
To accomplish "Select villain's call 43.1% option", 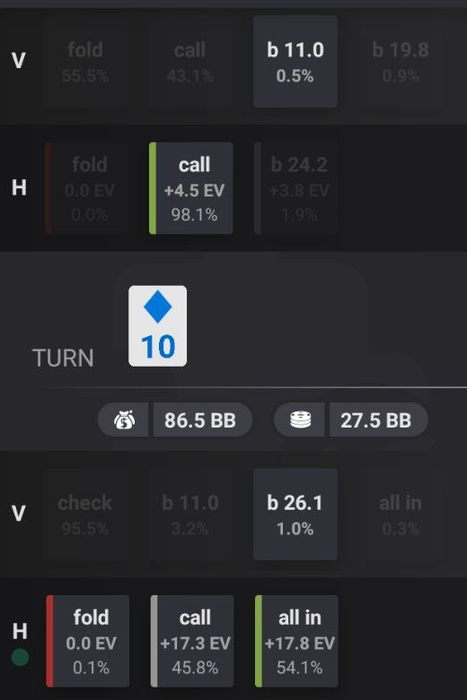I will 190,62.
